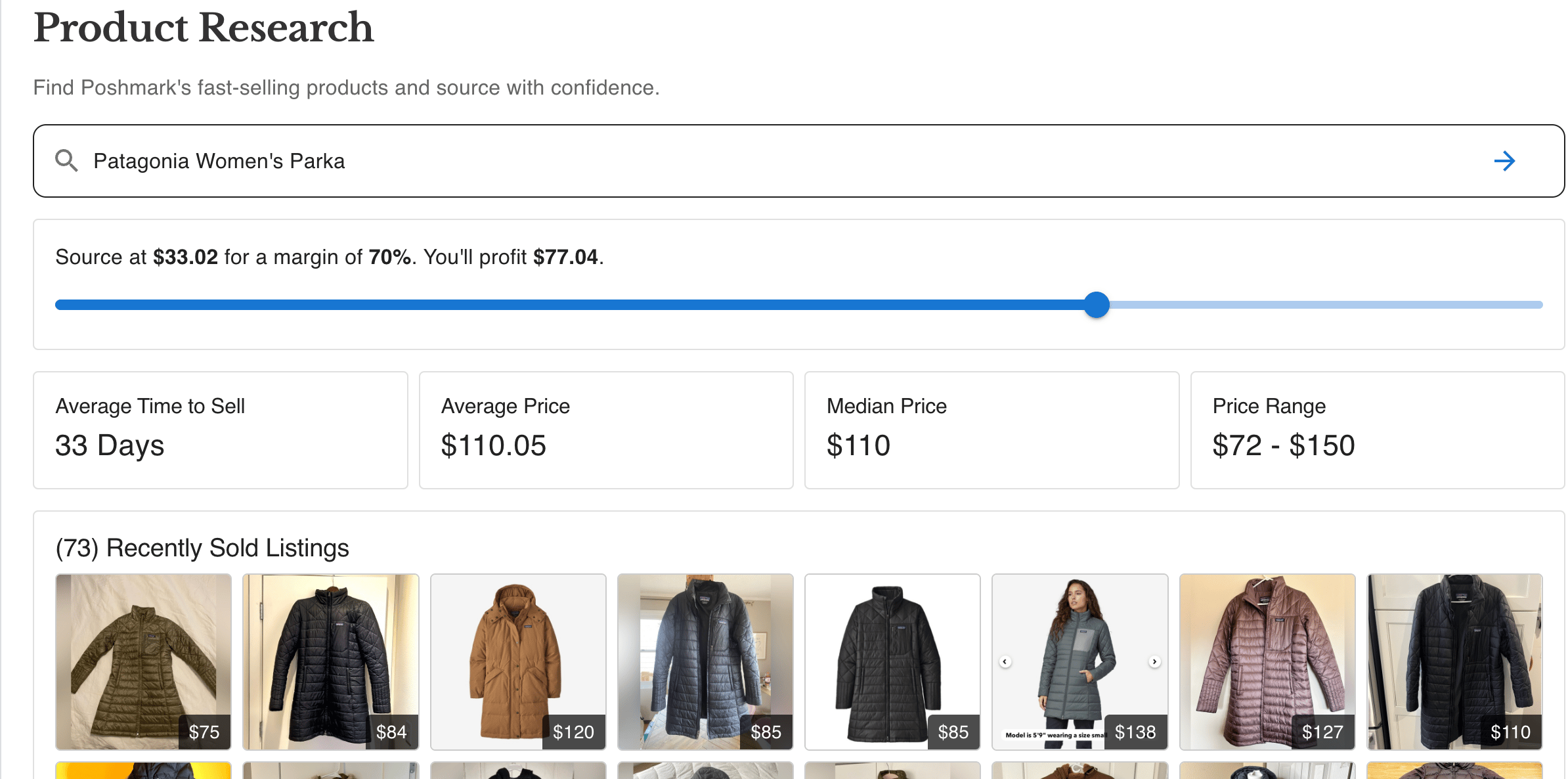
Task: Open the brown hooded parka $120 listing
Action: coord(518,662)
